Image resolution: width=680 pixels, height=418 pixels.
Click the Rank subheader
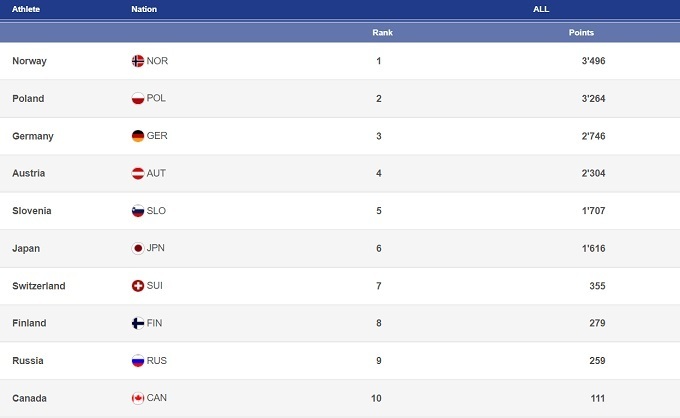tap(382, 32)
